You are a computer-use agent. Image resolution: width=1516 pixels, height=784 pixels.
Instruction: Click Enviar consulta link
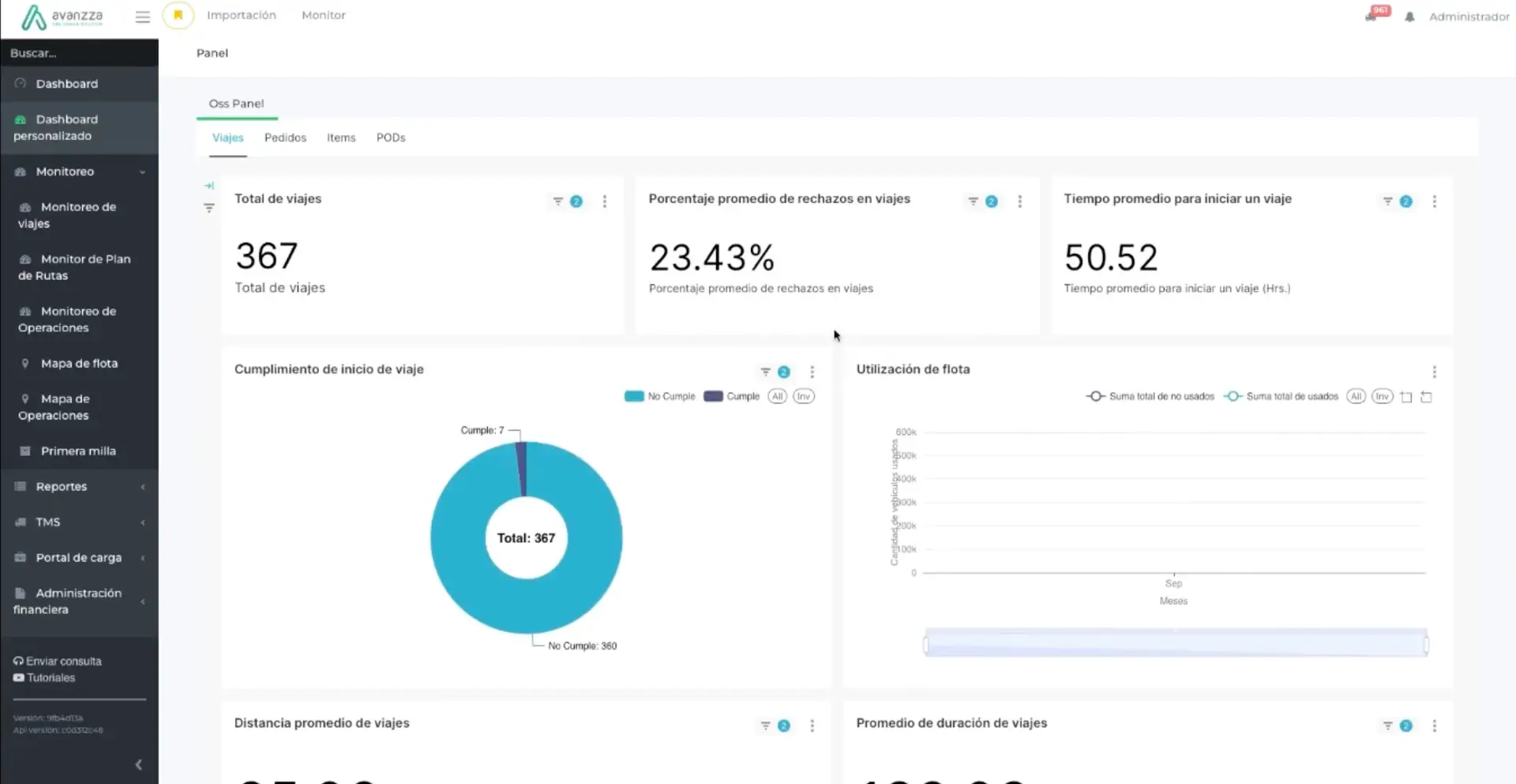pos(63,661)
